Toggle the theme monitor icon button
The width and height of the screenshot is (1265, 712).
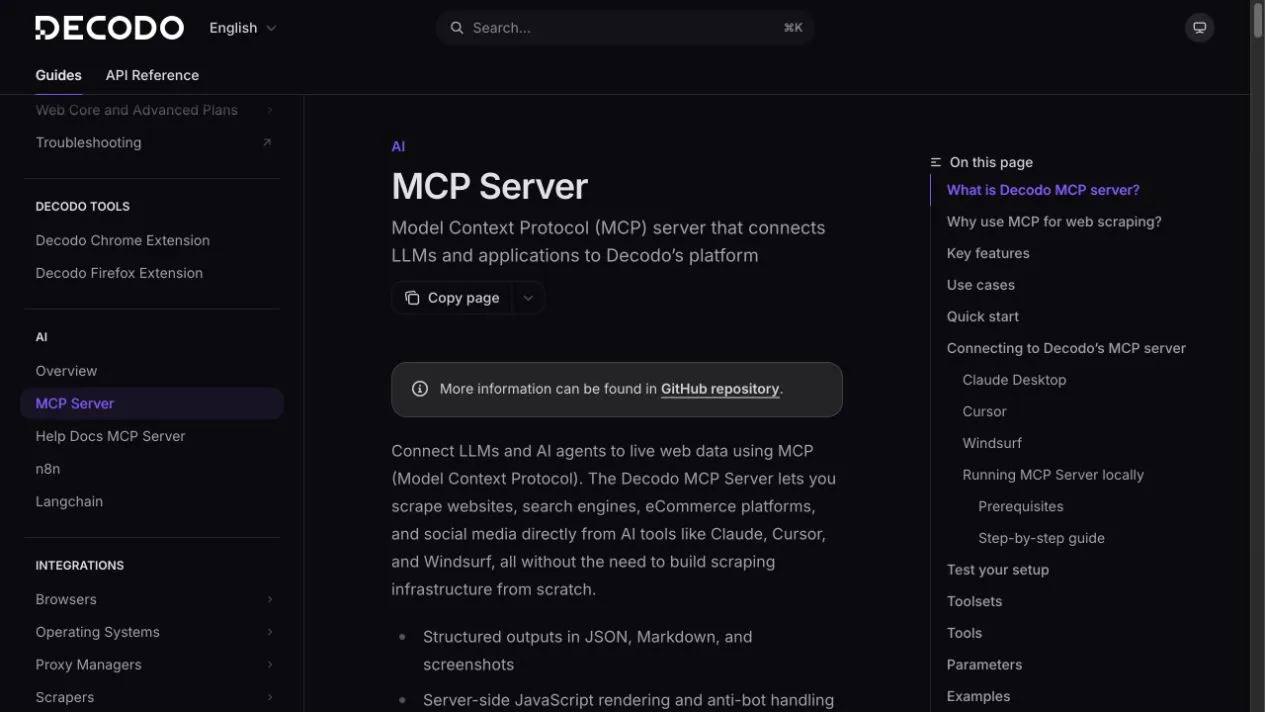1199,28
